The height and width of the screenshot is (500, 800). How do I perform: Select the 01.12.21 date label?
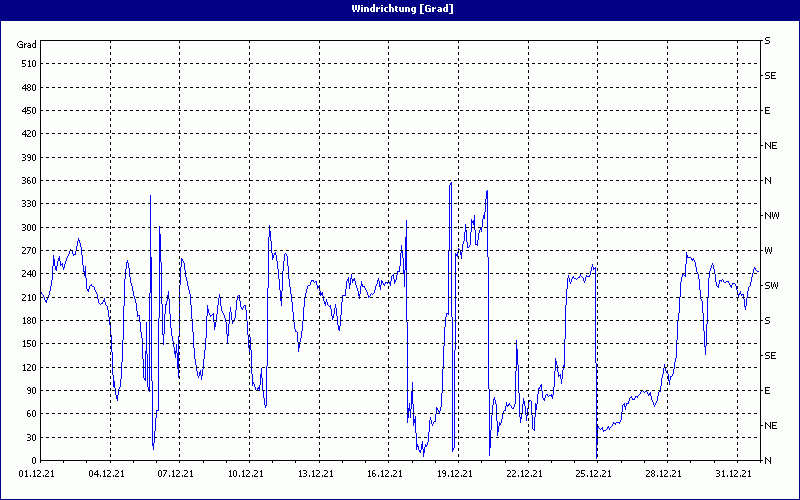tap(37, 474)
